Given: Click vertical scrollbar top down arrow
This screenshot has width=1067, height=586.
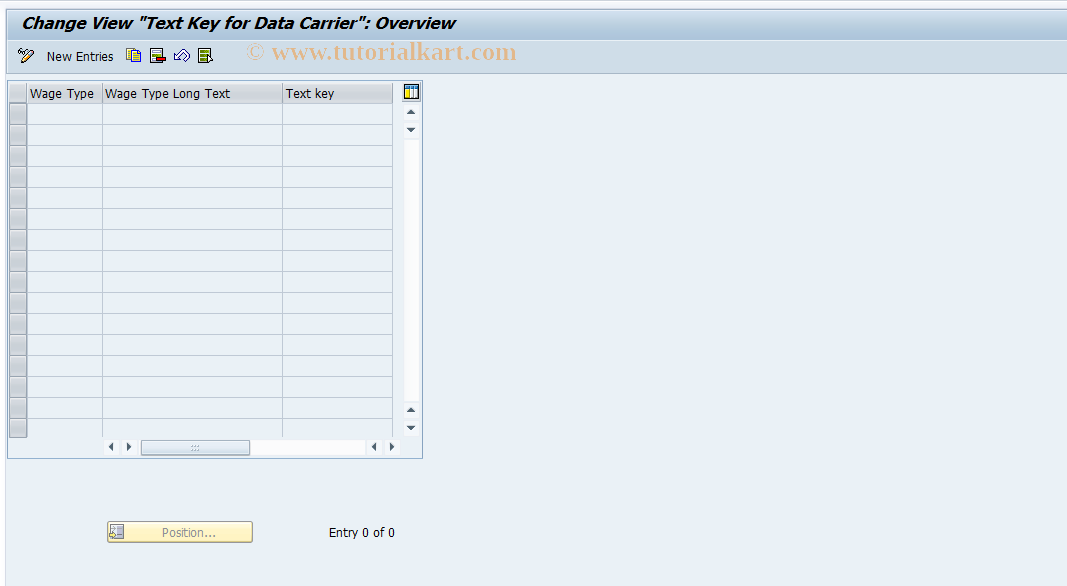Looking at the screenshot, I should pos(411,129).
